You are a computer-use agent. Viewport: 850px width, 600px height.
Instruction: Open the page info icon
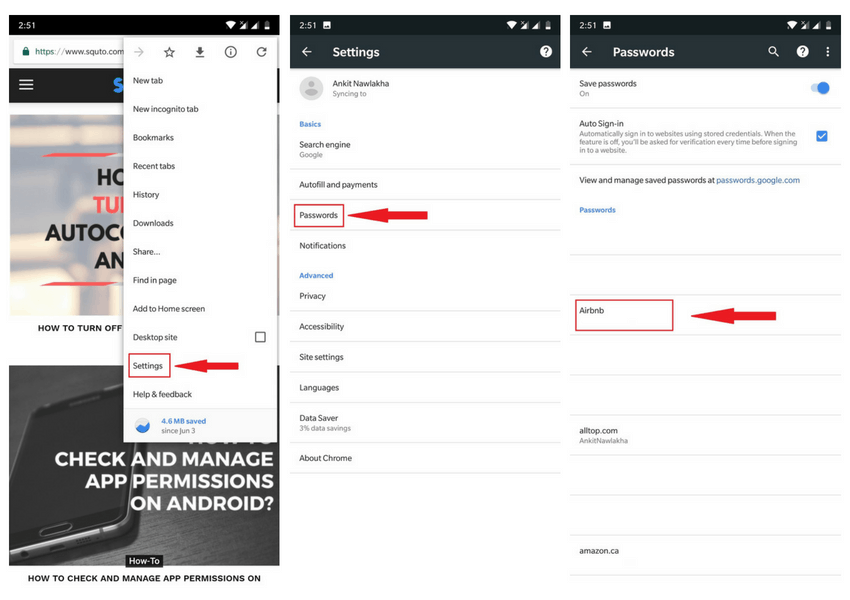tap(230, 52)
